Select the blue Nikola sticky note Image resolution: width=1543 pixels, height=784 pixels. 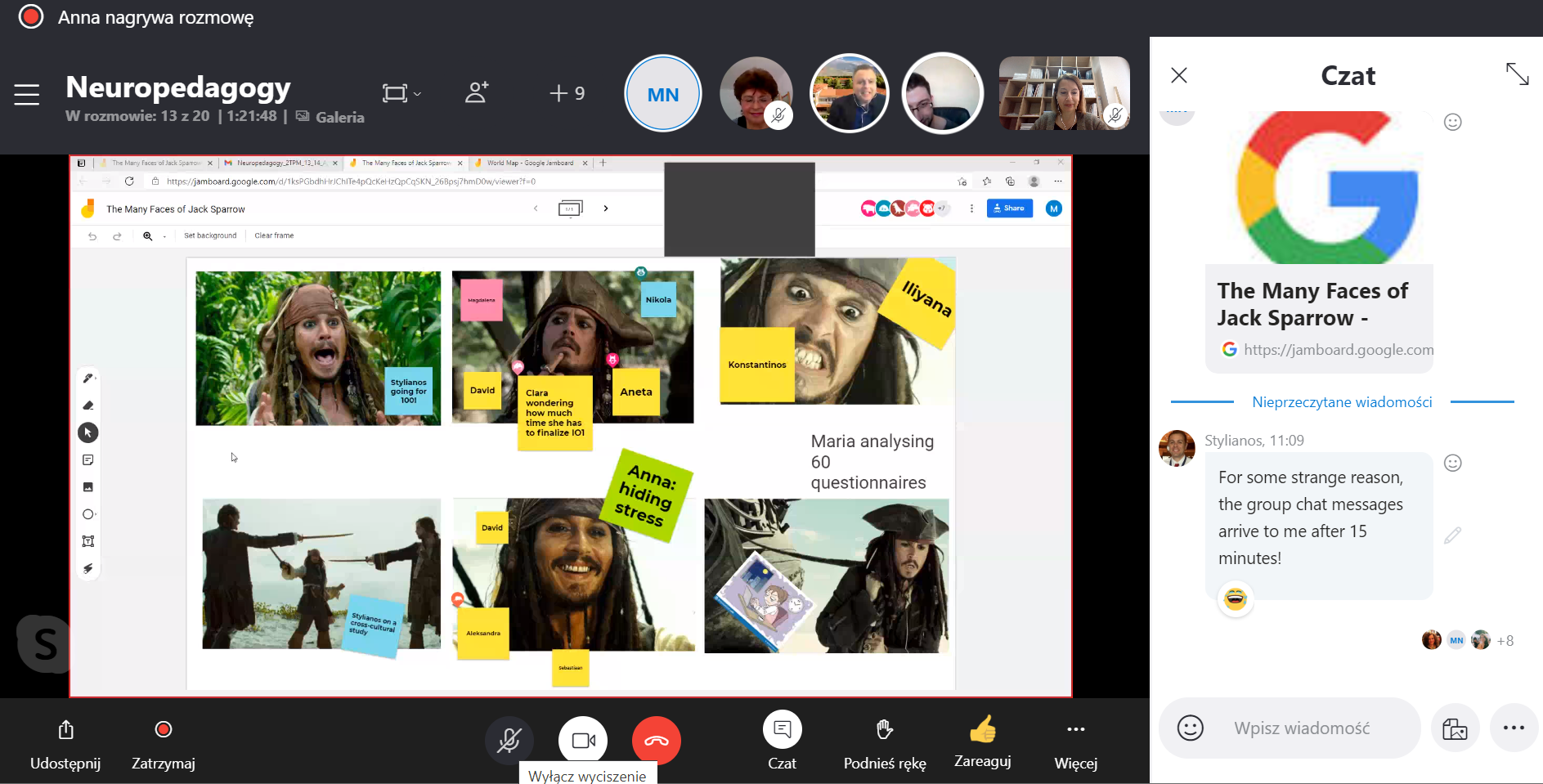tap(658, 300)
